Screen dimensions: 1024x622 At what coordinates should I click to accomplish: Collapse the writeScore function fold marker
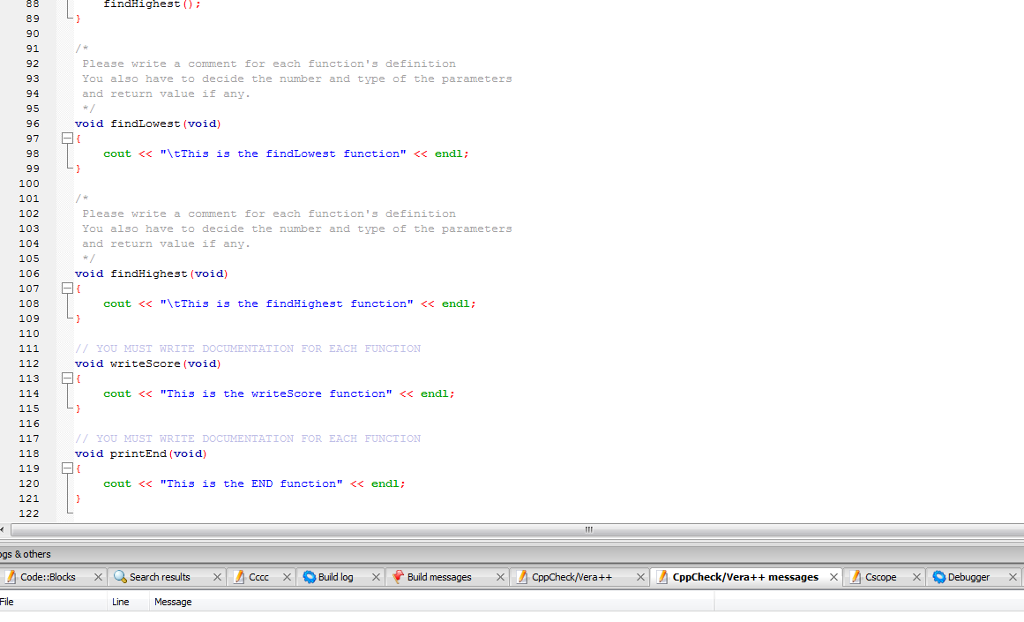click(x=67, y=378)
